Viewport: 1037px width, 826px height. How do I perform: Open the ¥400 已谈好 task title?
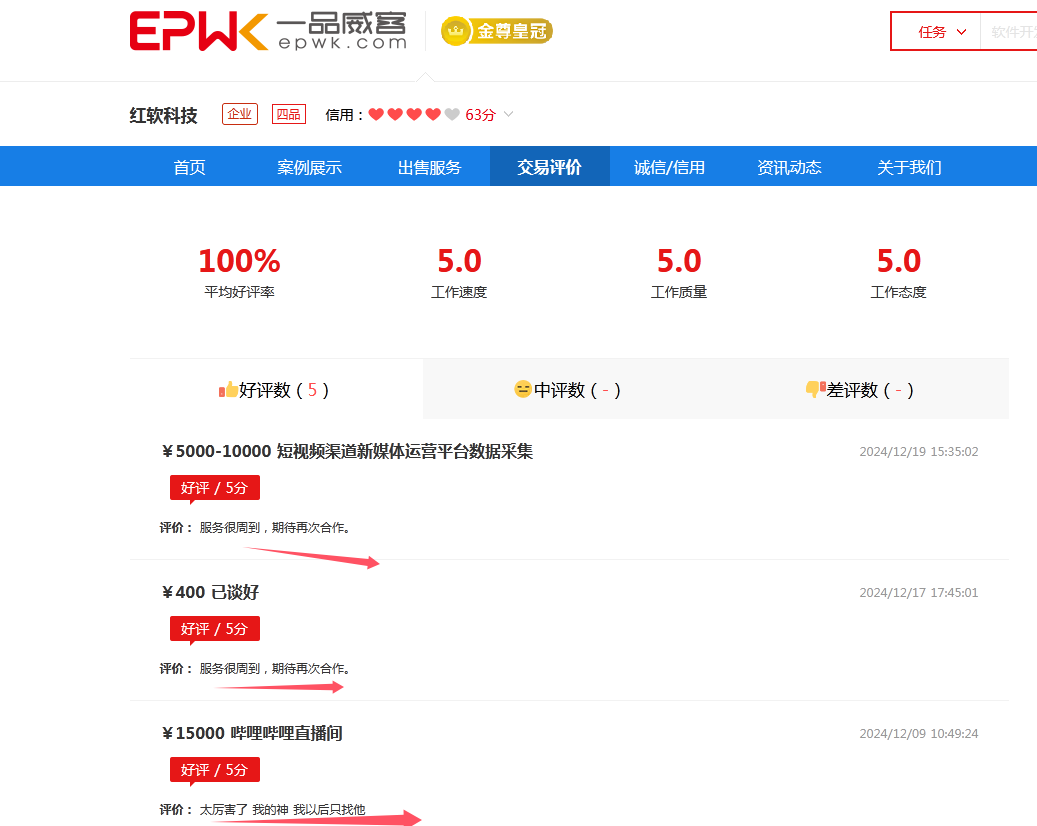click(210, 592)
